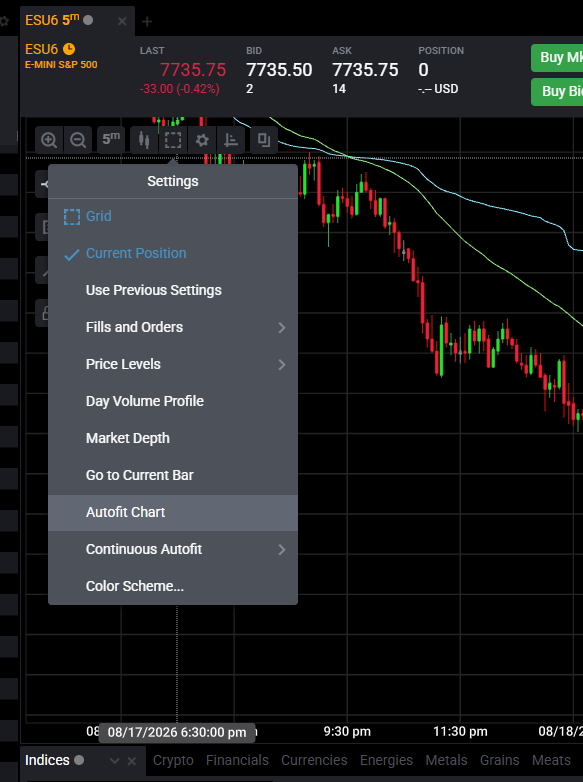583x782 pixels.
Task: Switch to the Metals tab
Action: (446, 760)
